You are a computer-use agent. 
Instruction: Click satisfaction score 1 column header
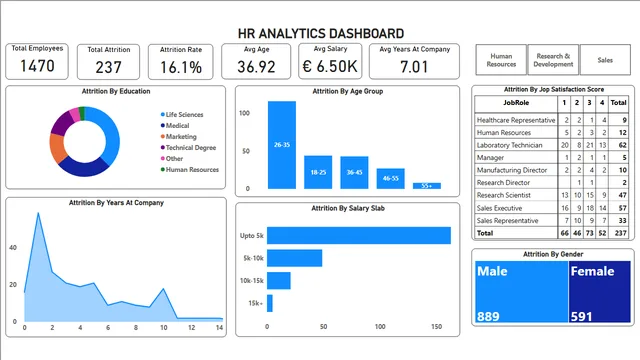pyautogui.click(x=564, y=103)
